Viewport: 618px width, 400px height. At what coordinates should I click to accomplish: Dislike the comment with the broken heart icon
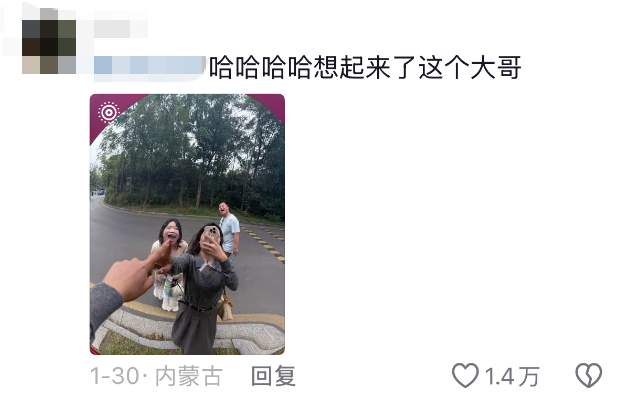(x=589, y=376)
